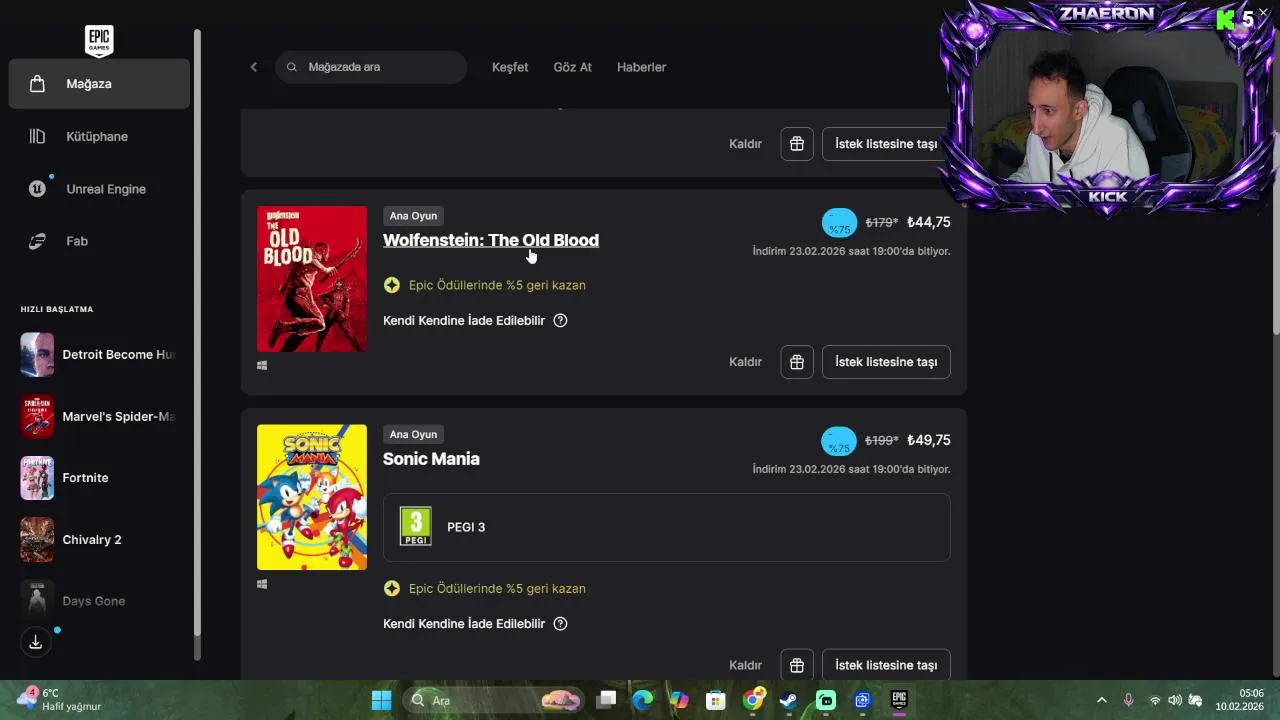Click "Kendi Kendine İade Edilebilir" under Sonic Mania
Viewport: 1280px width, 720px height.
coord(464,624)
